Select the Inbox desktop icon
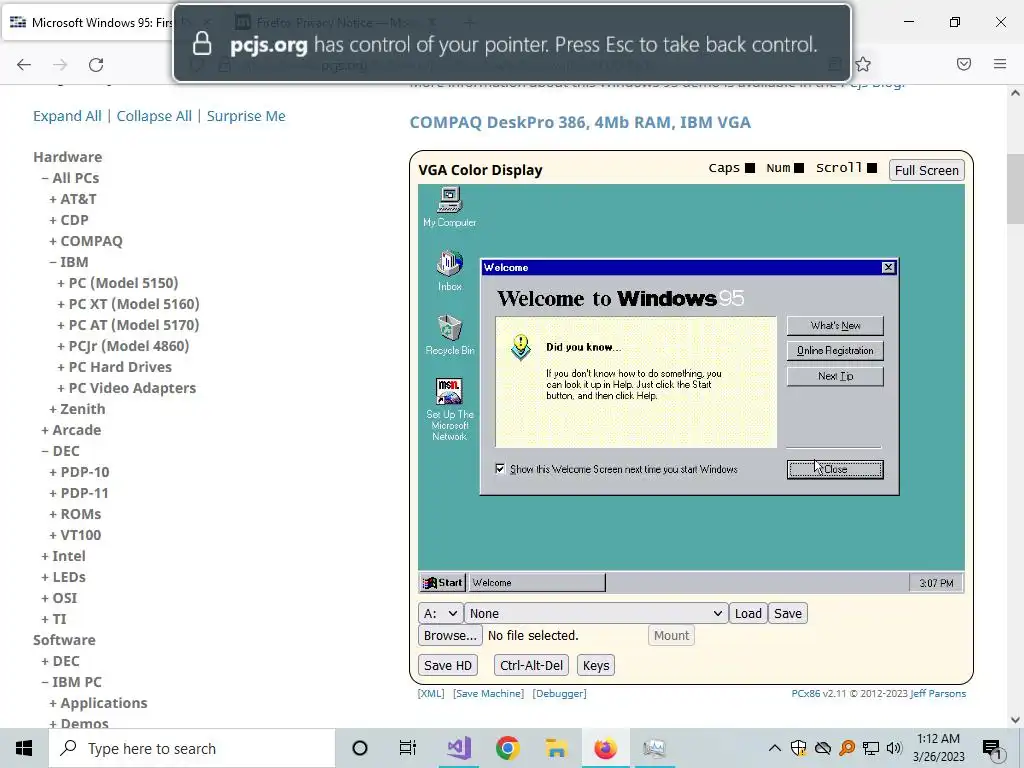 pyautogui.click(x=449, y=271)
